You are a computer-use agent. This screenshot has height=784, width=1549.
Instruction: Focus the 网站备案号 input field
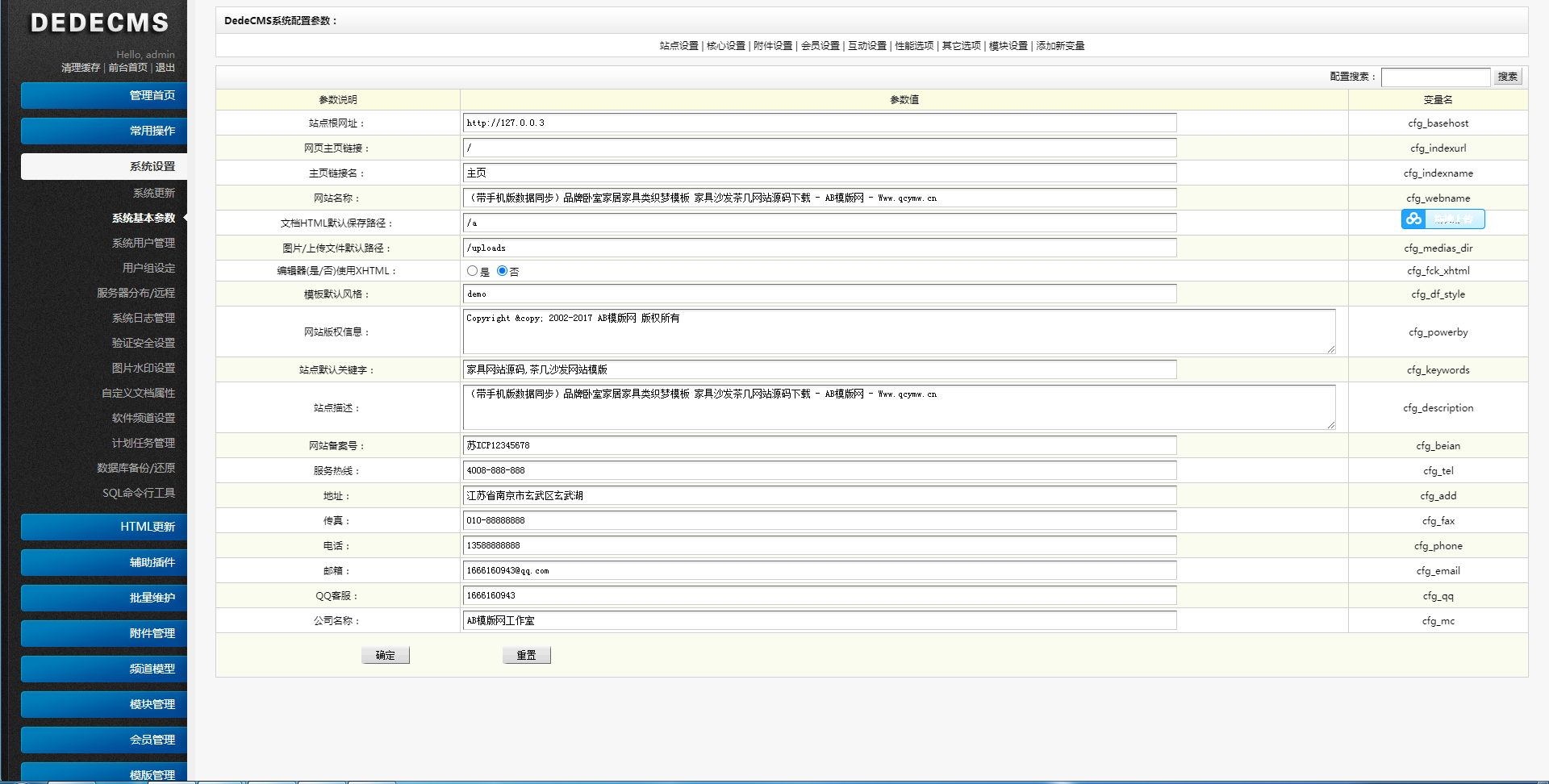[x=820, y=445]
